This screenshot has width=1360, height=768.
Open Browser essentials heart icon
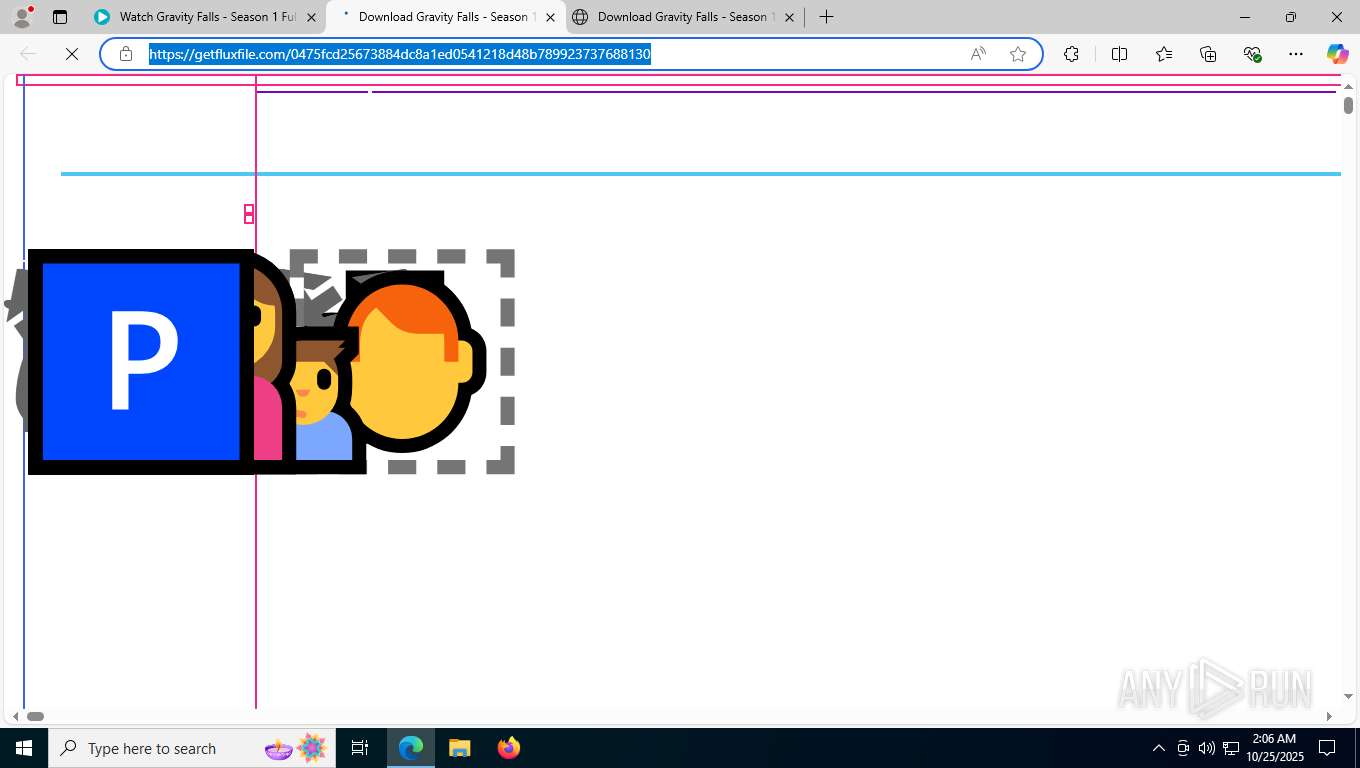(x=1252, y=54)
